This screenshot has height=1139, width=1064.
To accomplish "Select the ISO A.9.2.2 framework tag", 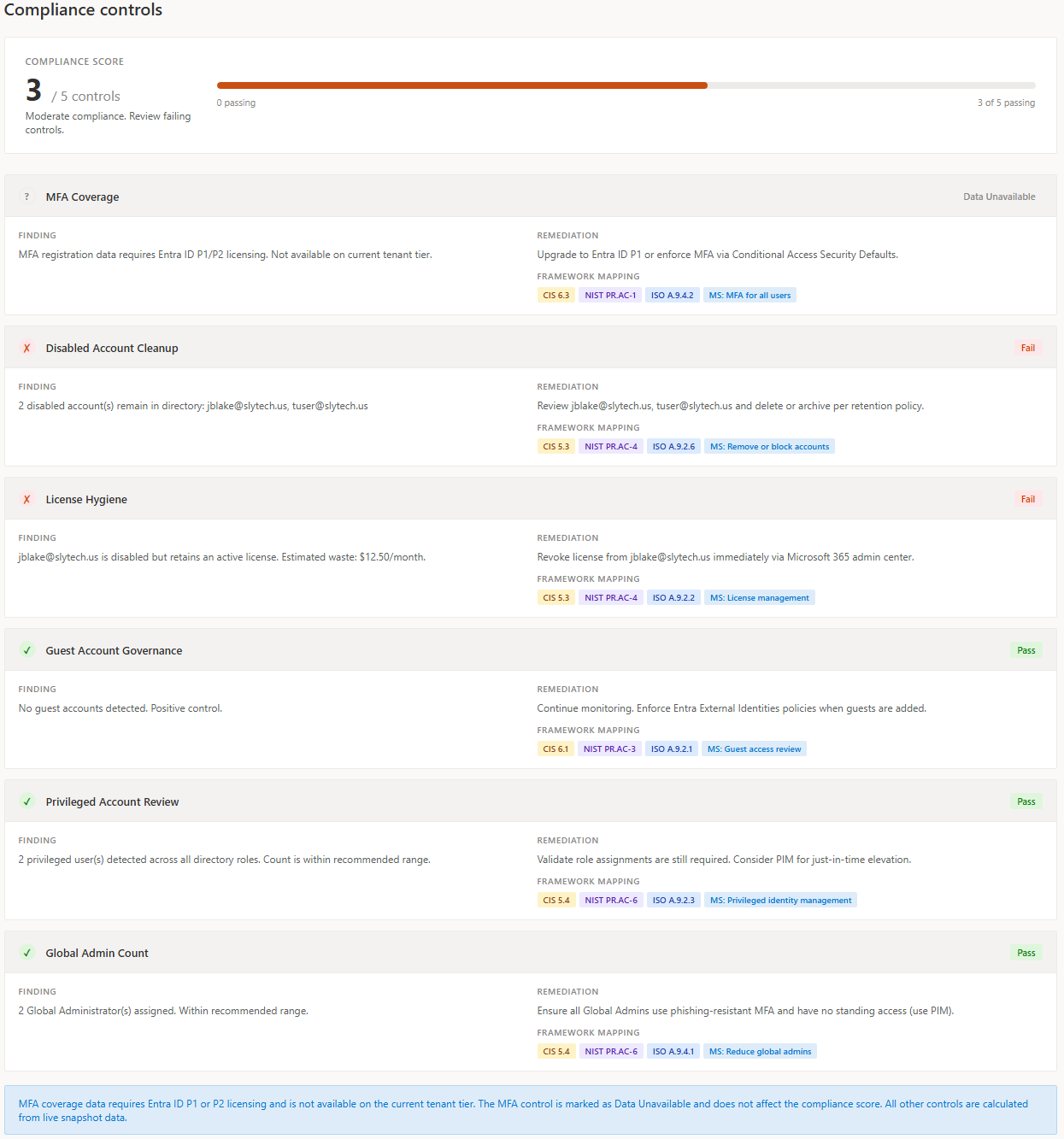I will coord(673,597).
